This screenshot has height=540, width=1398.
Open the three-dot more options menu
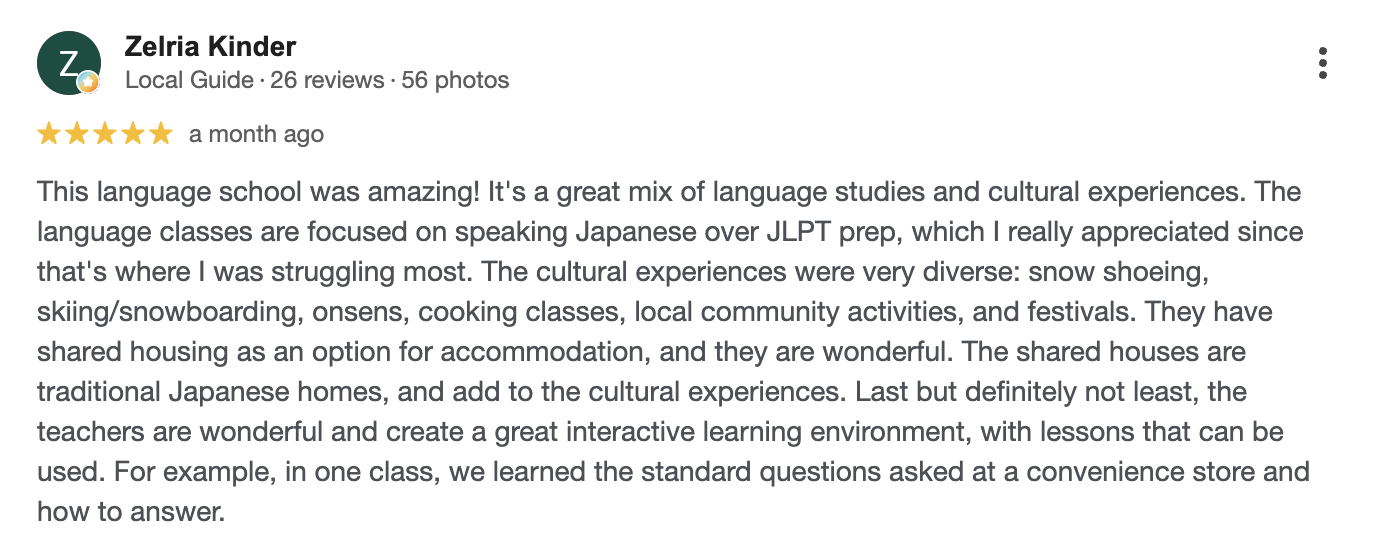(x=1322, y=63)
